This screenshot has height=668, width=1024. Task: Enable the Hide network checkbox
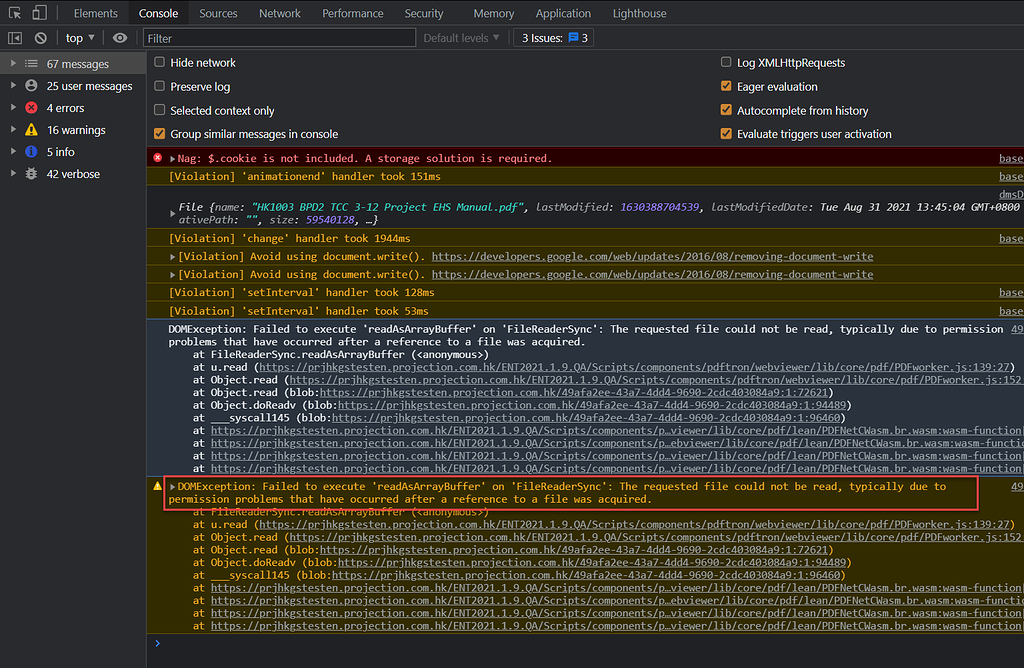click(x=160, y=62)
